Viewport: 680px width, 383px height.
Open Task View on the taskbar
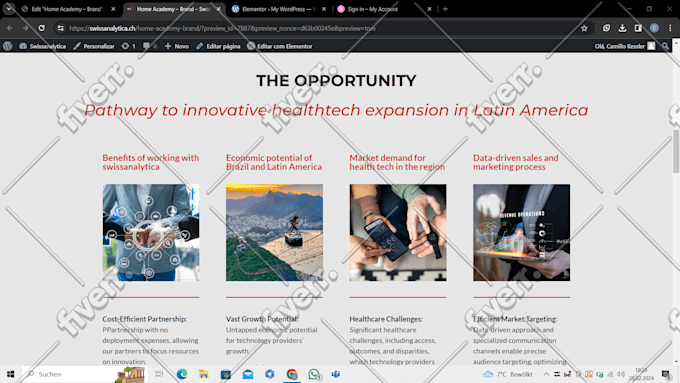coord(159,374)
